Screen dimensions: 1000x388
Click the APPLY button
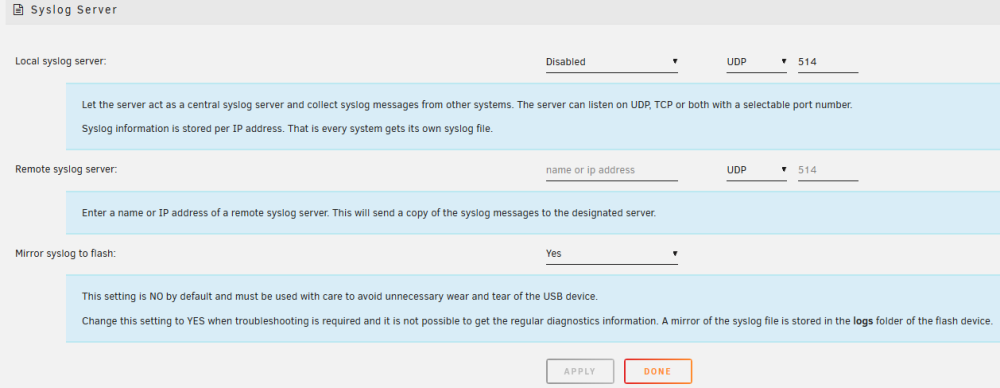click(580, 371)
